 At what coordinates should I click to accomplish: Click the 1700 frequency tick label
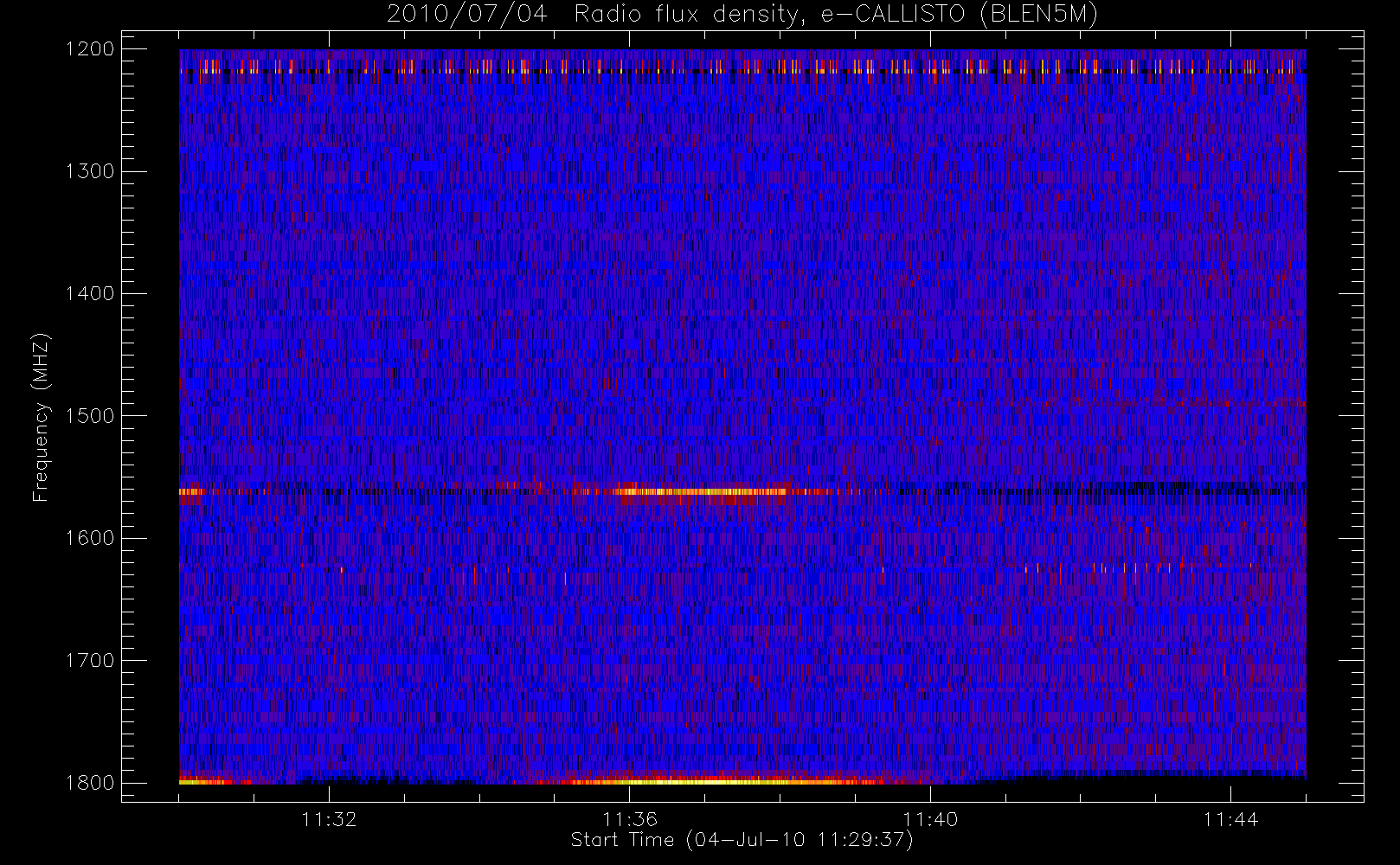[x=90, y=661]
